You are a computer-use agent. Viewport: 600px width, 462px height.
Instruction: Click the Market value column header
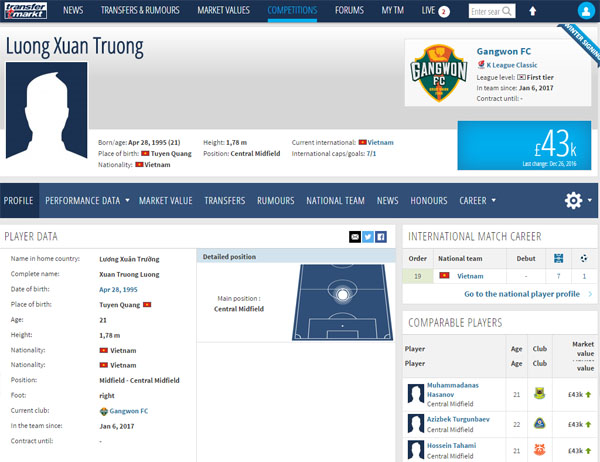[583, 349]
